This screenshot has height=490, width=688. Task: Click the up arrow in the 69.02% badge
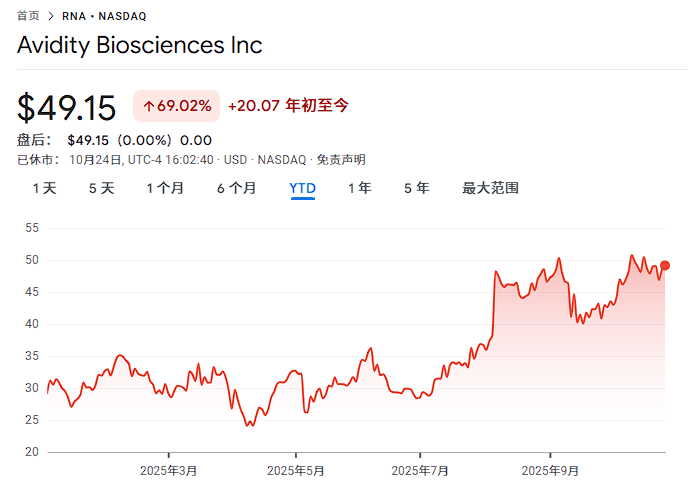click(x=148, y=106)
